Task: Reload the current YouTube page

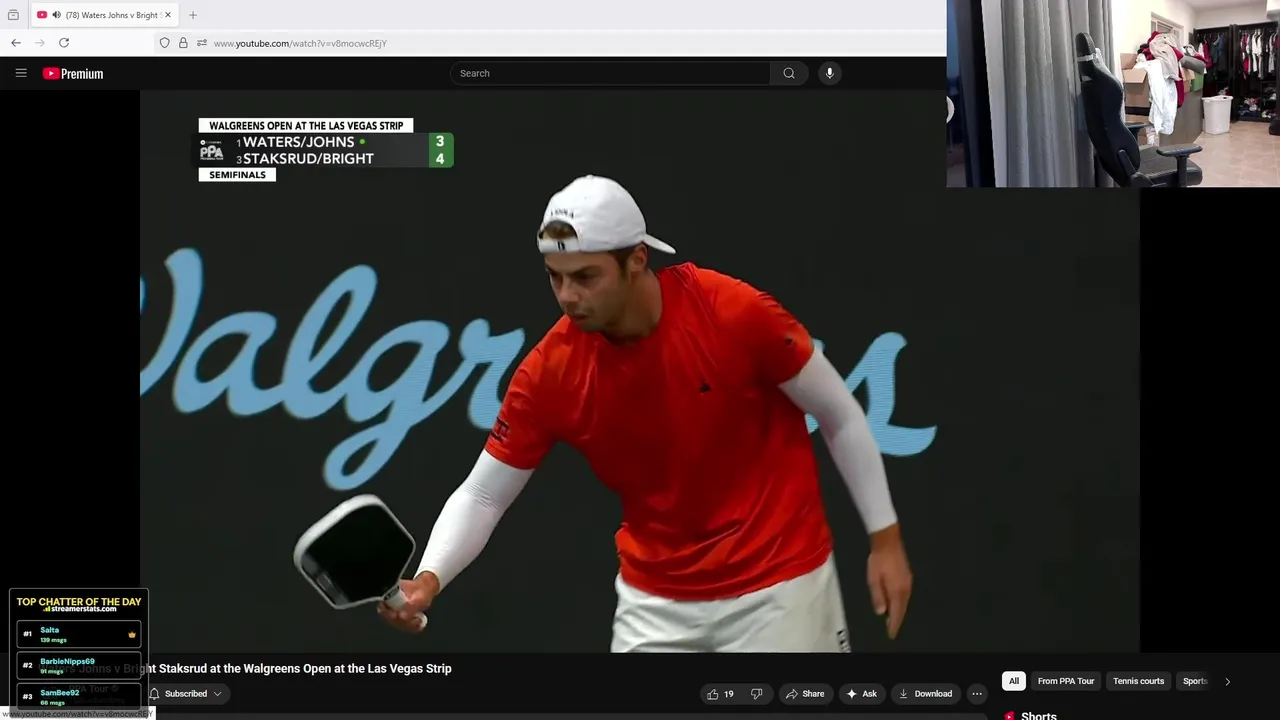Action: pos(64,43)
